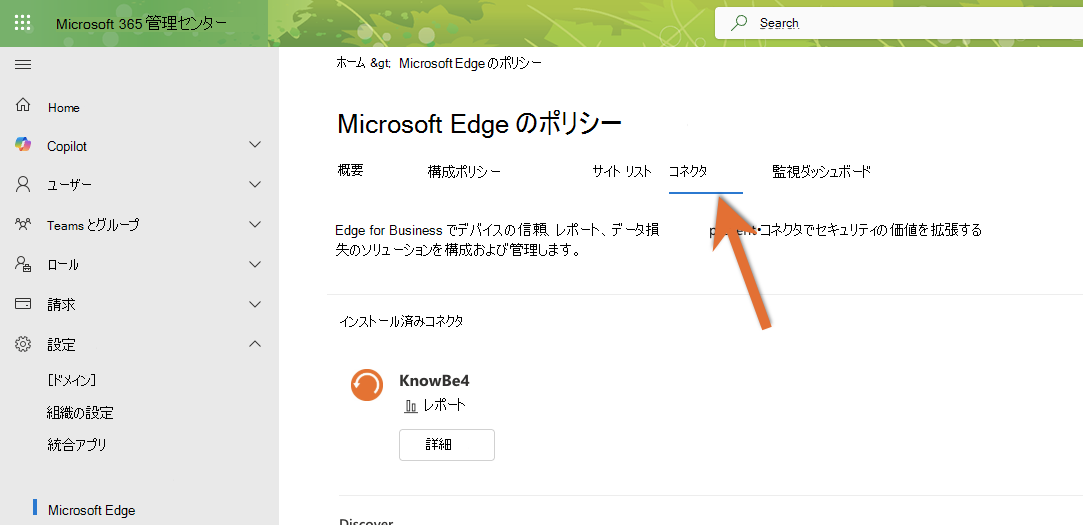Switch to the 構成ポリシー tab

pos(464,172)
